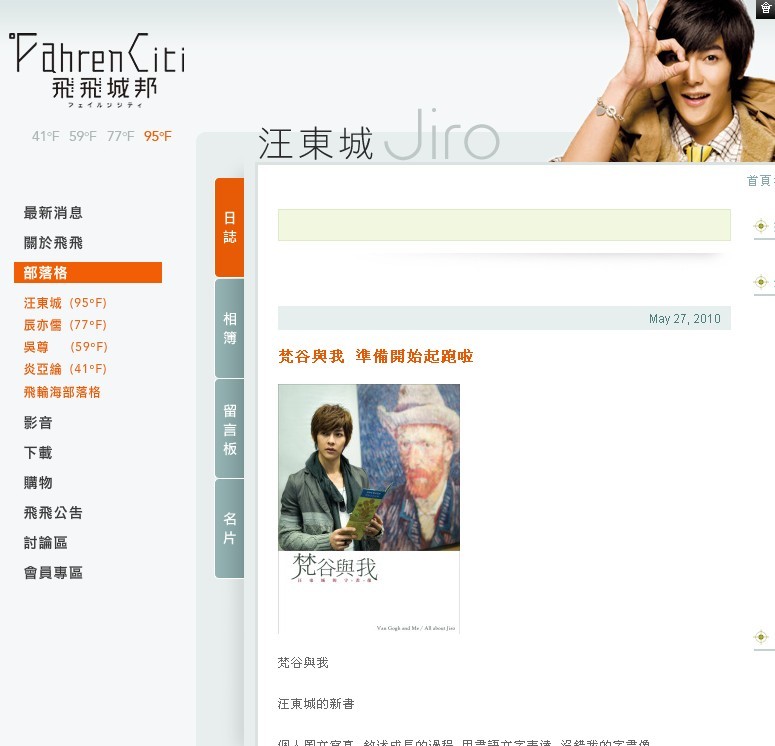Select the highlighted 部落格 menu item
Image resolution: width=775 pixels, height=746 pixels.
click(x=88, y=272)
